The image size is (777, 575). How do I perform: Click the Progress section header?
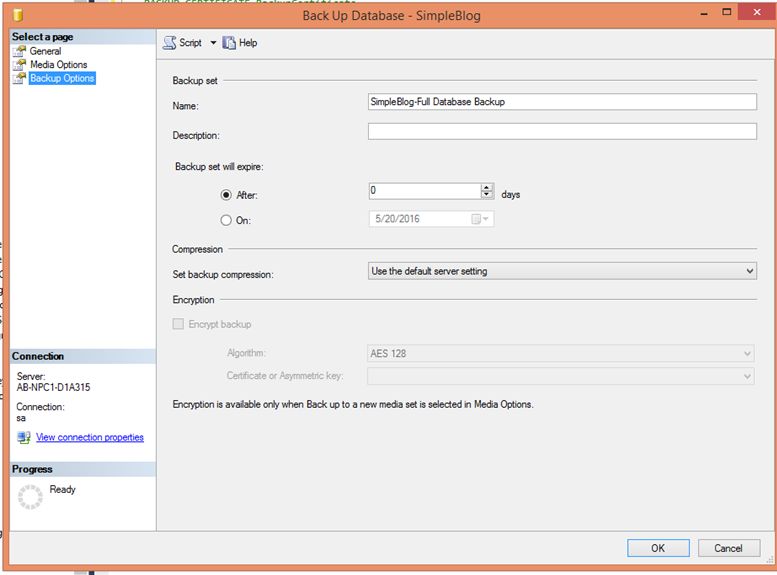click(82, 469)
